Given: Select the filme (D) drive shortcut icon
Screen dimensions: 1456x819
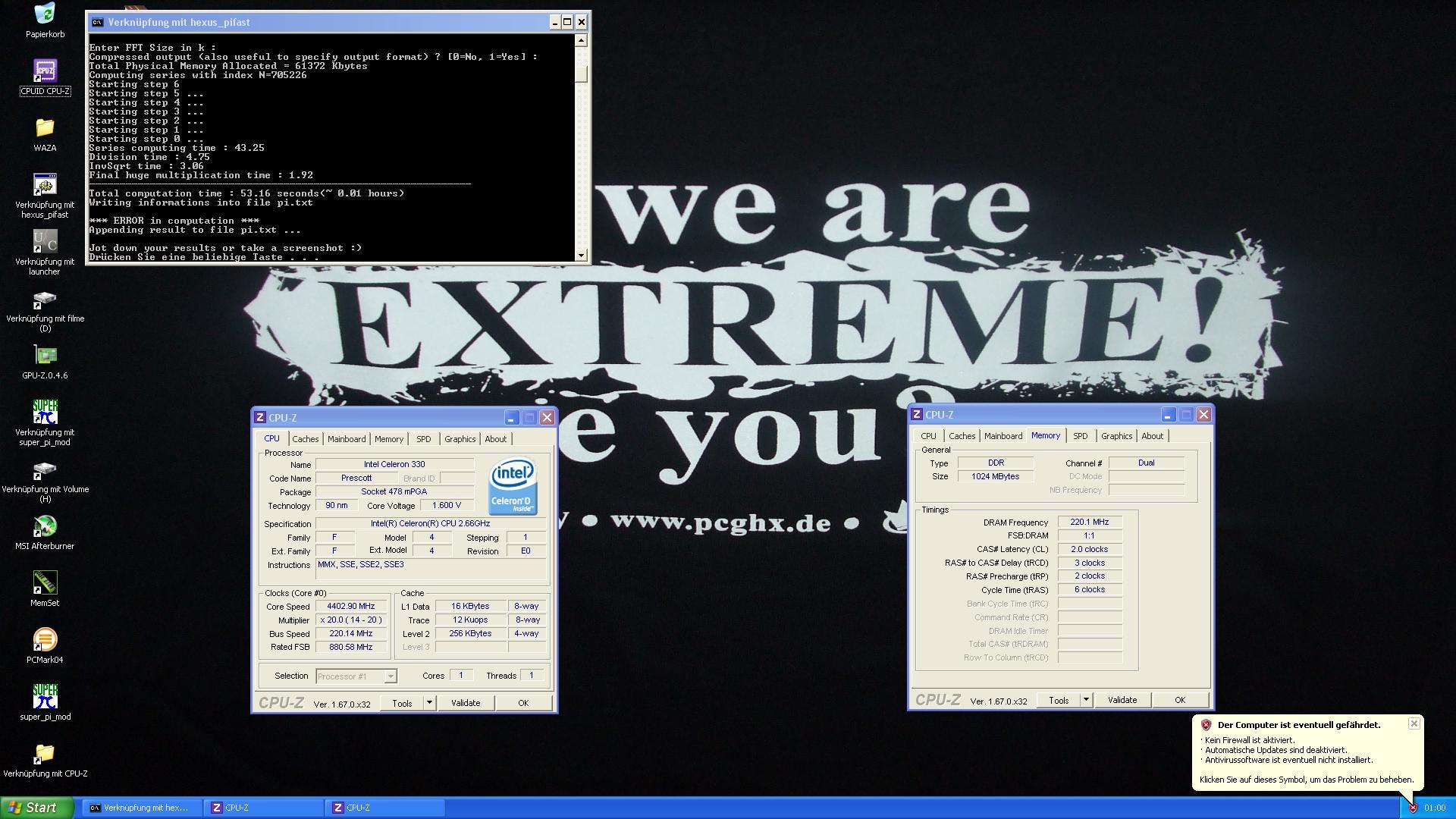Looking at the screenshot, I should (45, 299).
